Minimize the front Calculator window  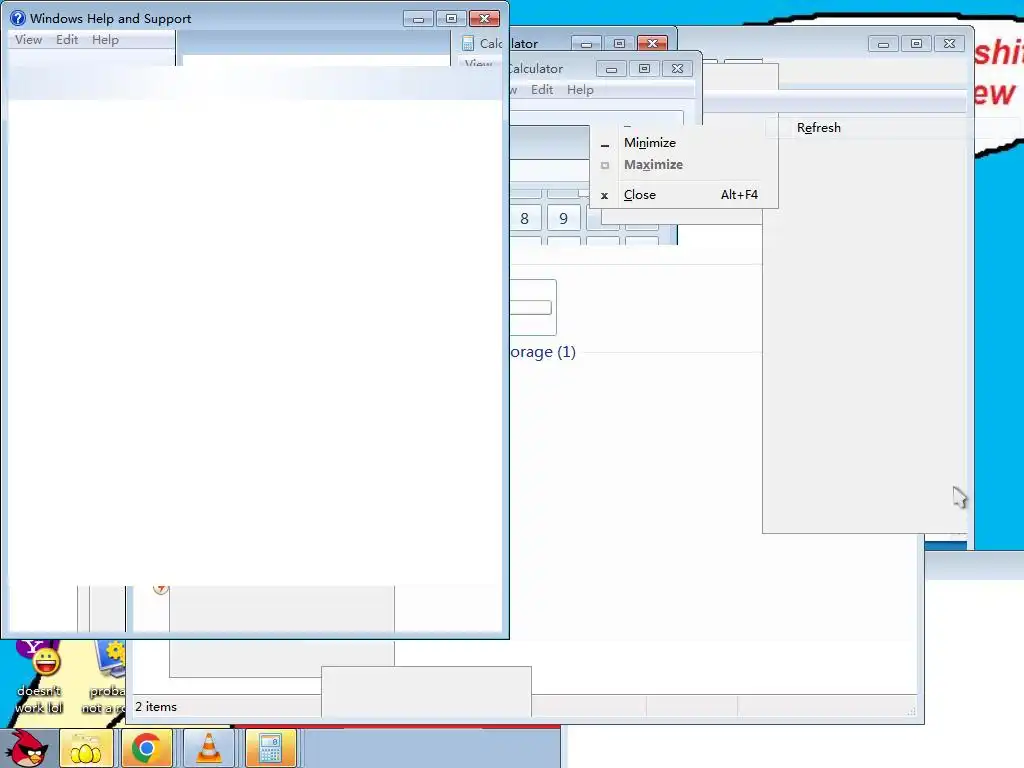611,69
